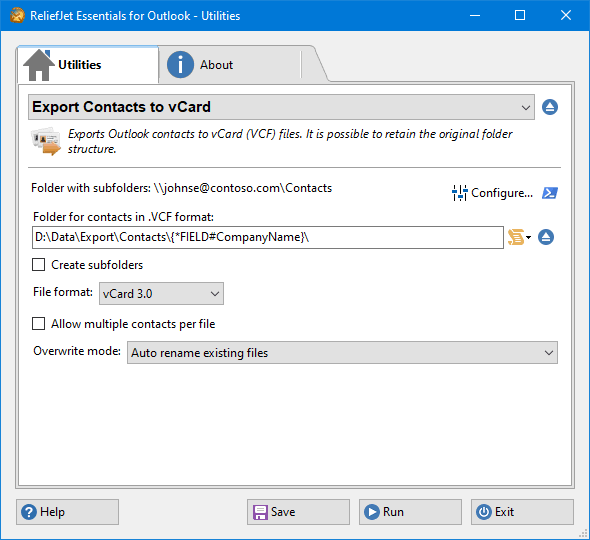Click the VCF folder path input field
This screenshot has width=590, height=540.
pyautogui.click(x=268, y=237)
